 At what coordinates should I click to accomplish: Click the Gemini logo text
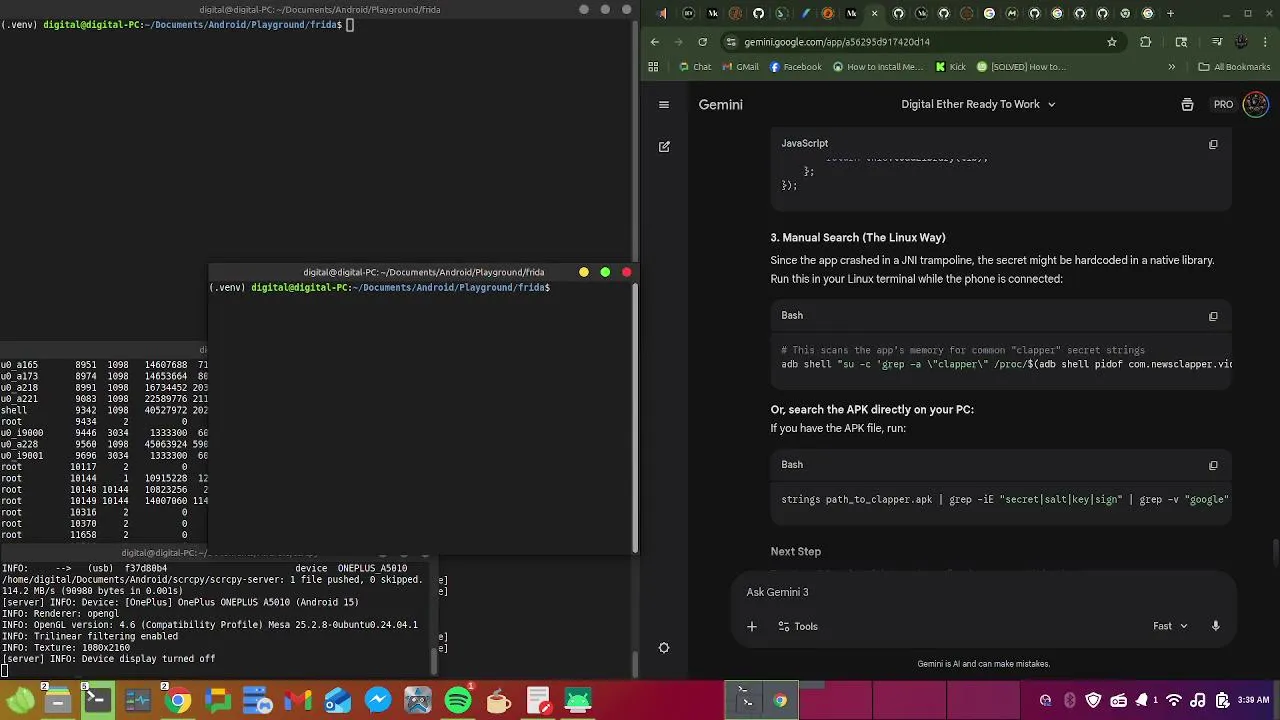720,104
